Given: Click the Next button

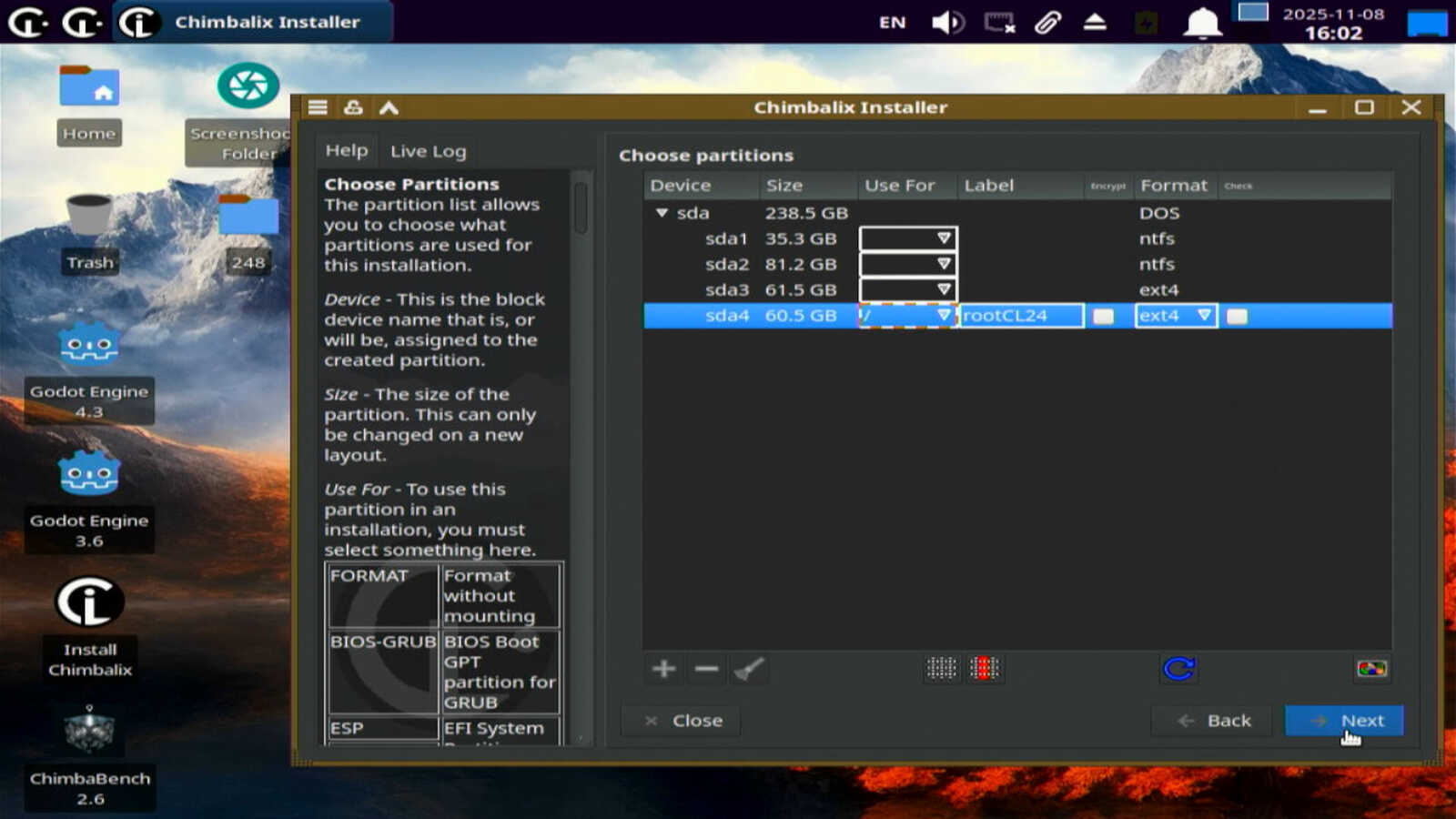Looking at the screenshot, I should (1344, 721).
